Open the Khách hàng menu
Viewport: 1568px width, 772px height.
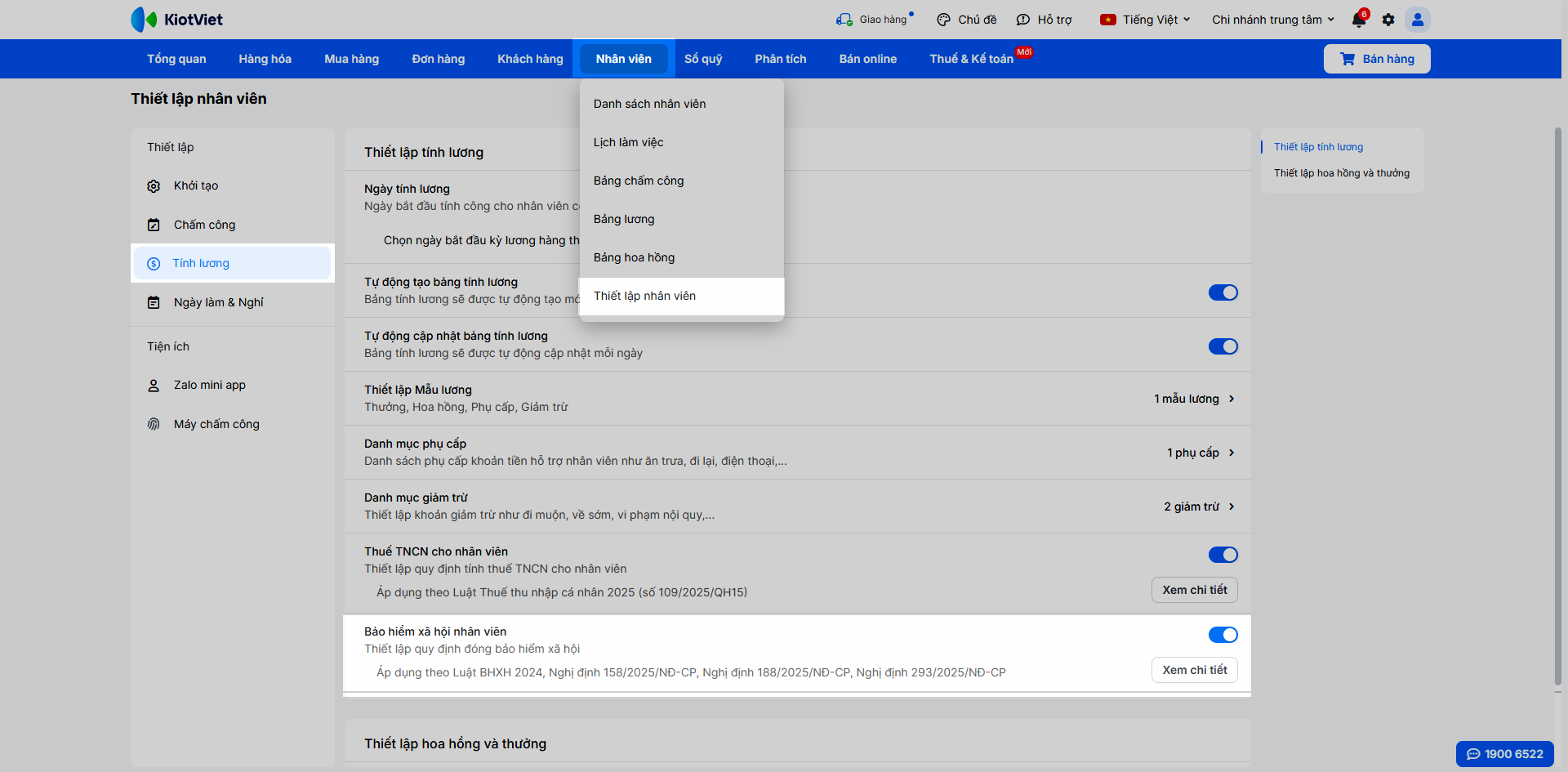[530, 59]
